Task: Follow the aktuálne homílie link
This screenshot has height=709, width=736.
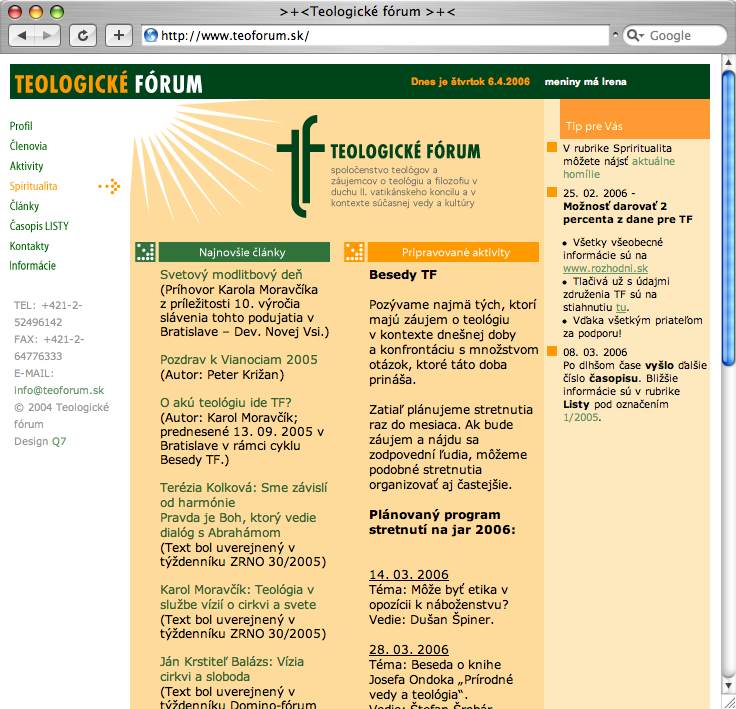Action: tap(619, 168)
